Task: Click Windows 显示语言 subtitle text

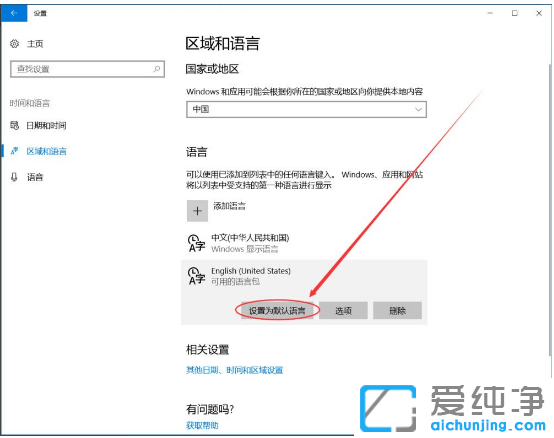Action: tap(244, 249)
